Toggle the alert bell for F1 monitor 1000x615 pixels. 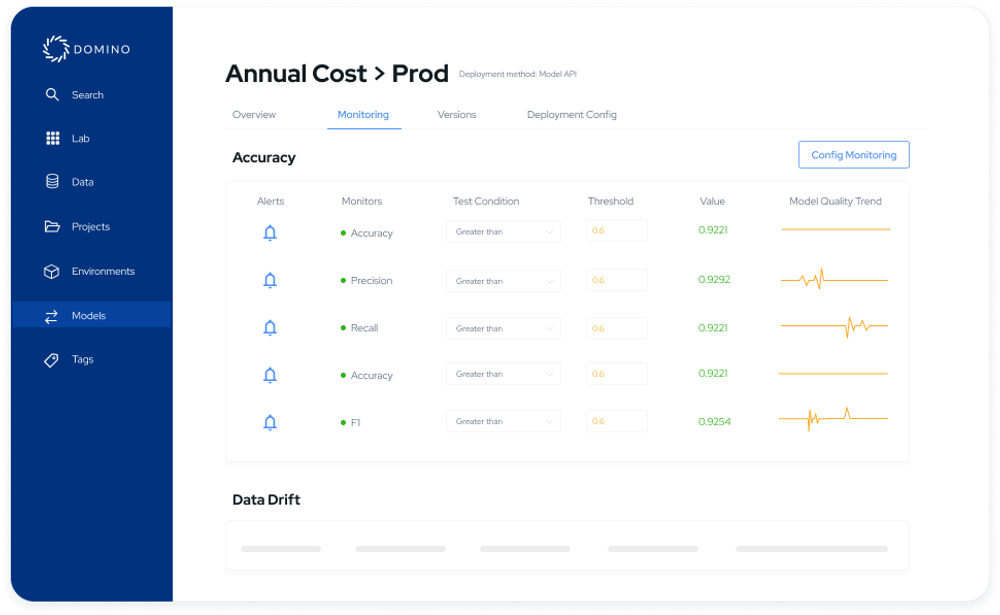(269, 421)
